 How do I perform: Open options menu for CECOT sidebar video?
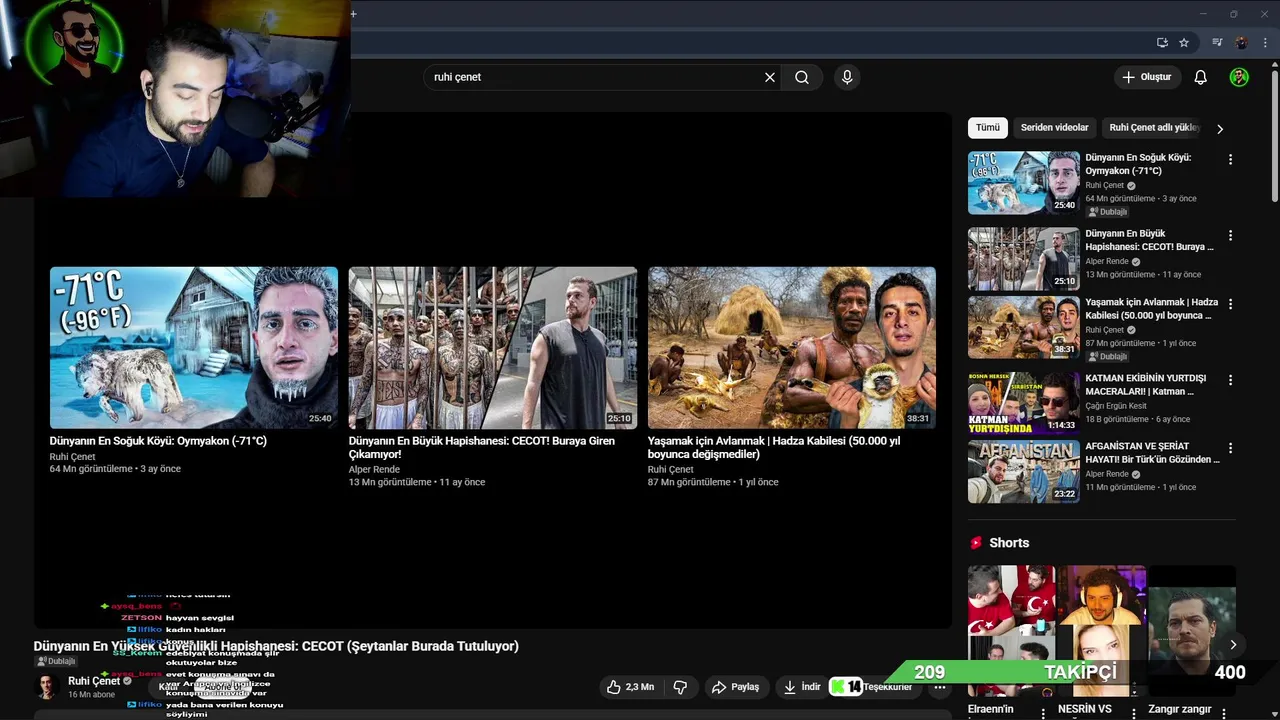coord(1230,236)
